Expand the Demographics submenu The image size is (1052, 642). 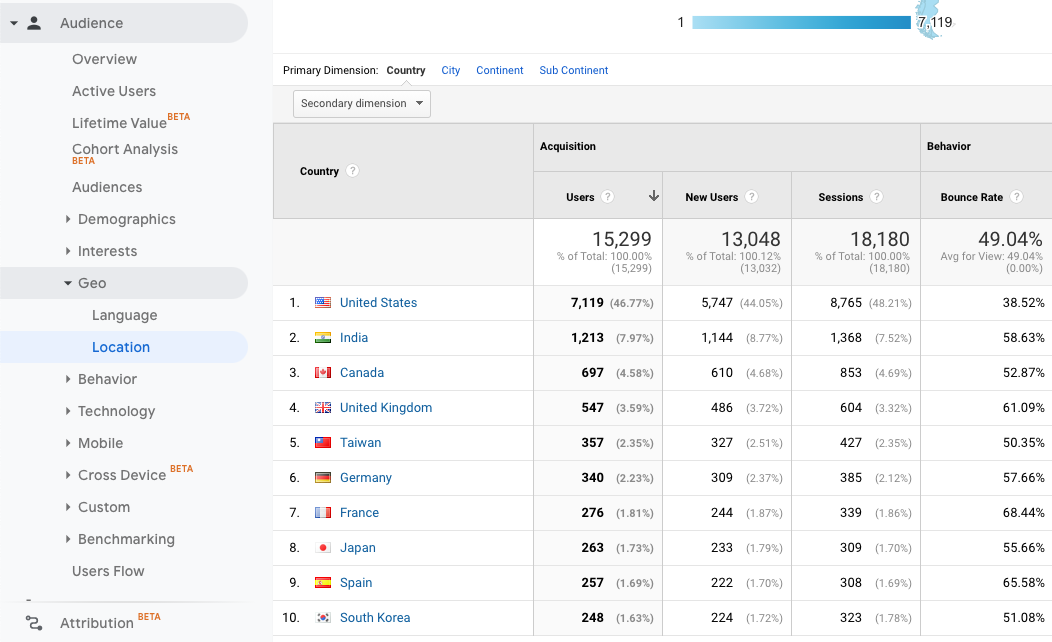(68, 219)
